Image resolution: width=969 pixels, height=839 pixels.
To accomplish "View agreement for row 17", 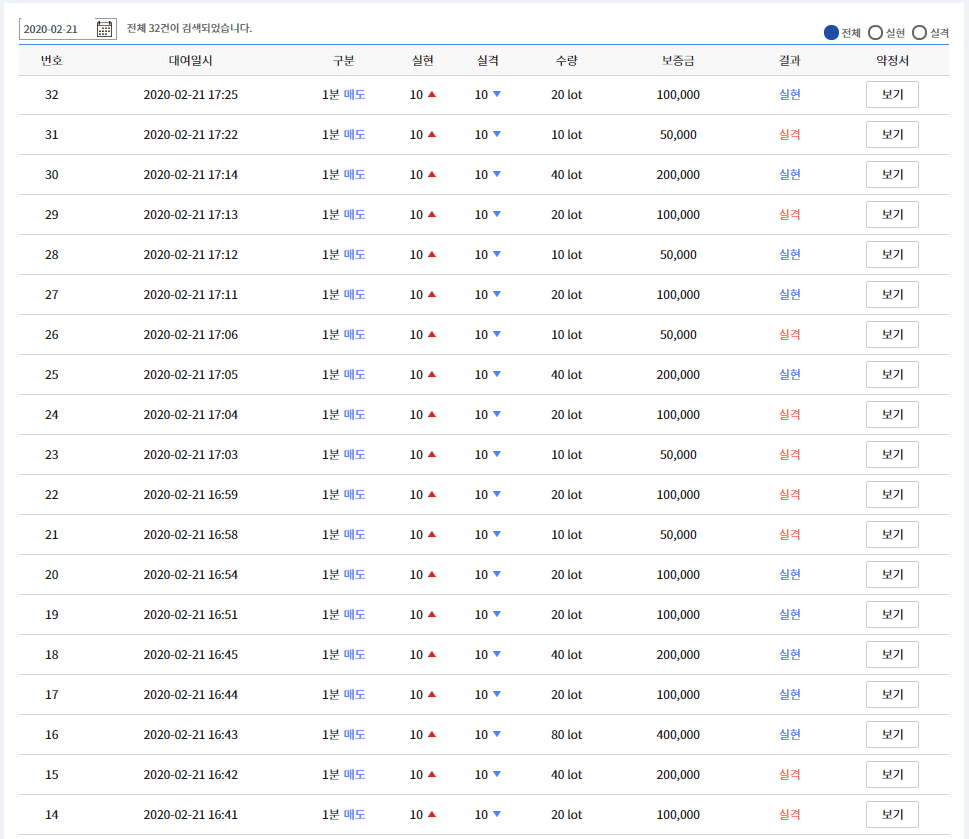I will pos(892,694).
